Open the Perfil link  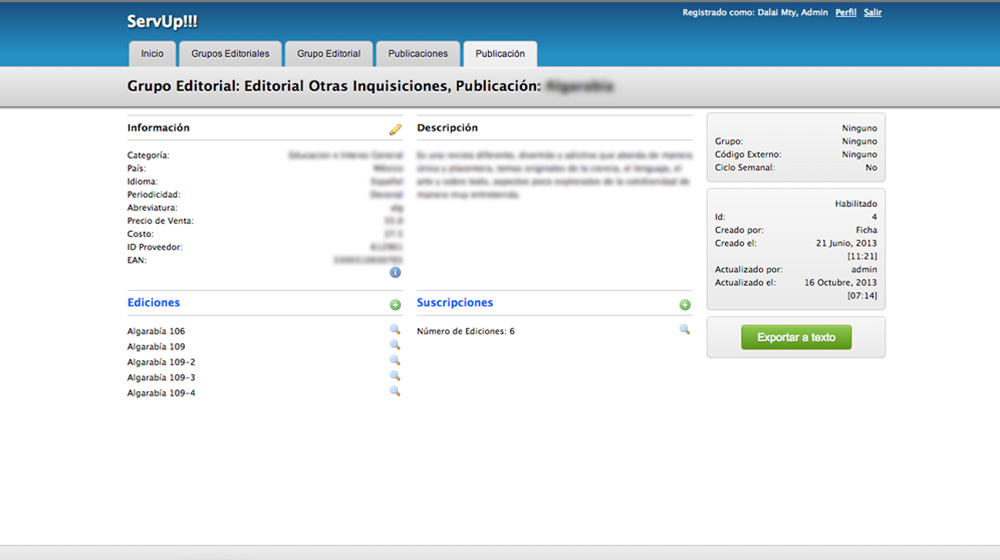click(x=846, y=13)
